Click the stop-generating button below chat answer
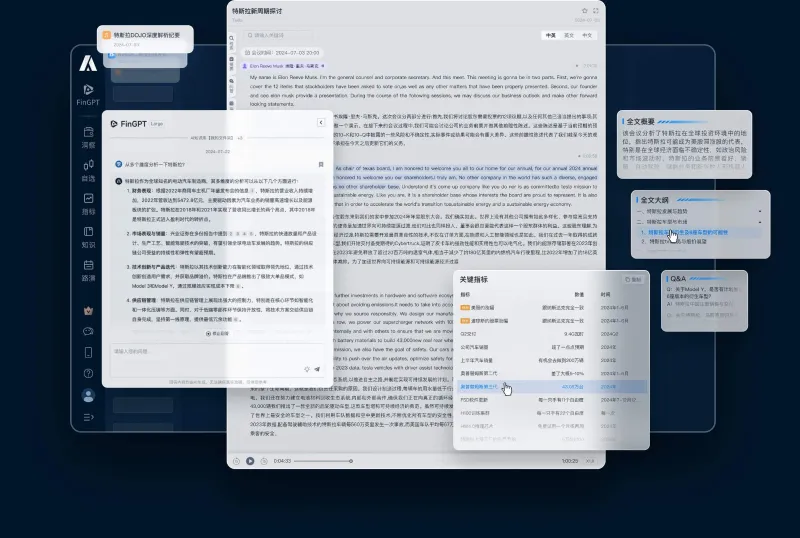Image resolution: width=800 pixels, height=538 pixels. click(217, 333)
